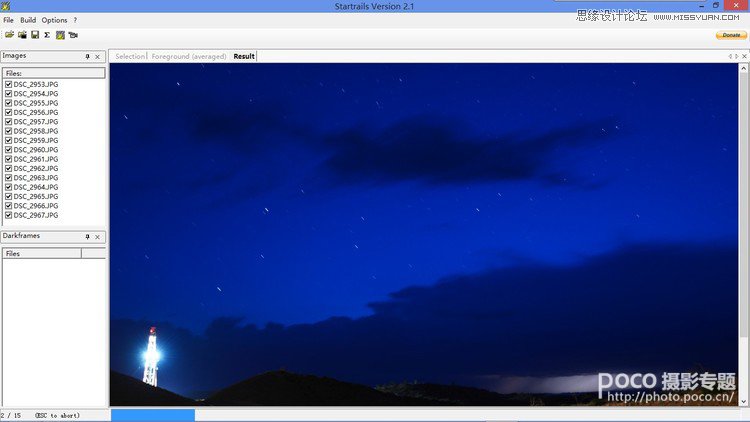Select file name DSC_2965.JPG
The width and height of the screenshot is (750, 422).
point(36,197)
